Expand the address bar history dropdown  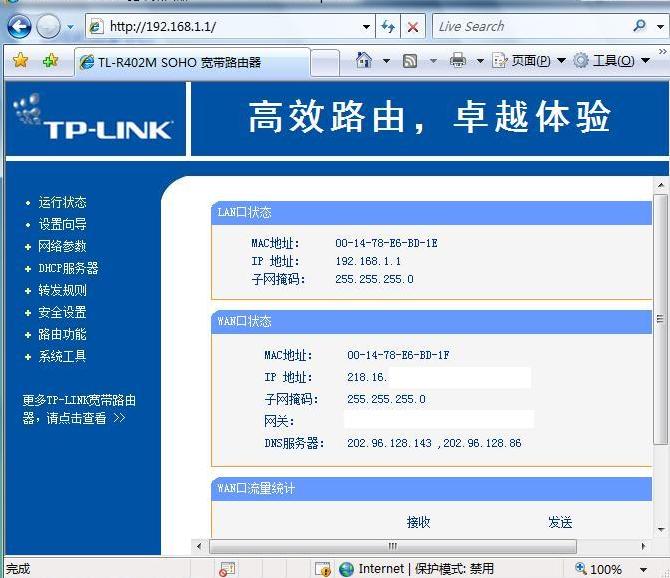click(366, 27)
